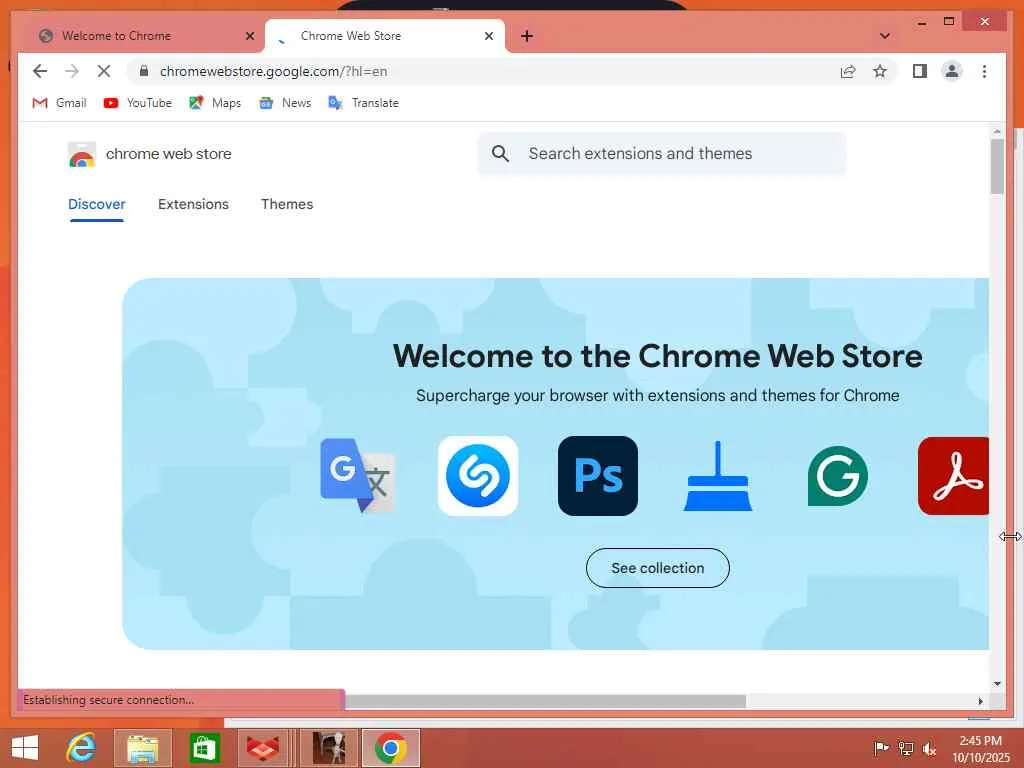Open the News bookmark
Viewport: 1024px width, 768px height.
point(285,103)
